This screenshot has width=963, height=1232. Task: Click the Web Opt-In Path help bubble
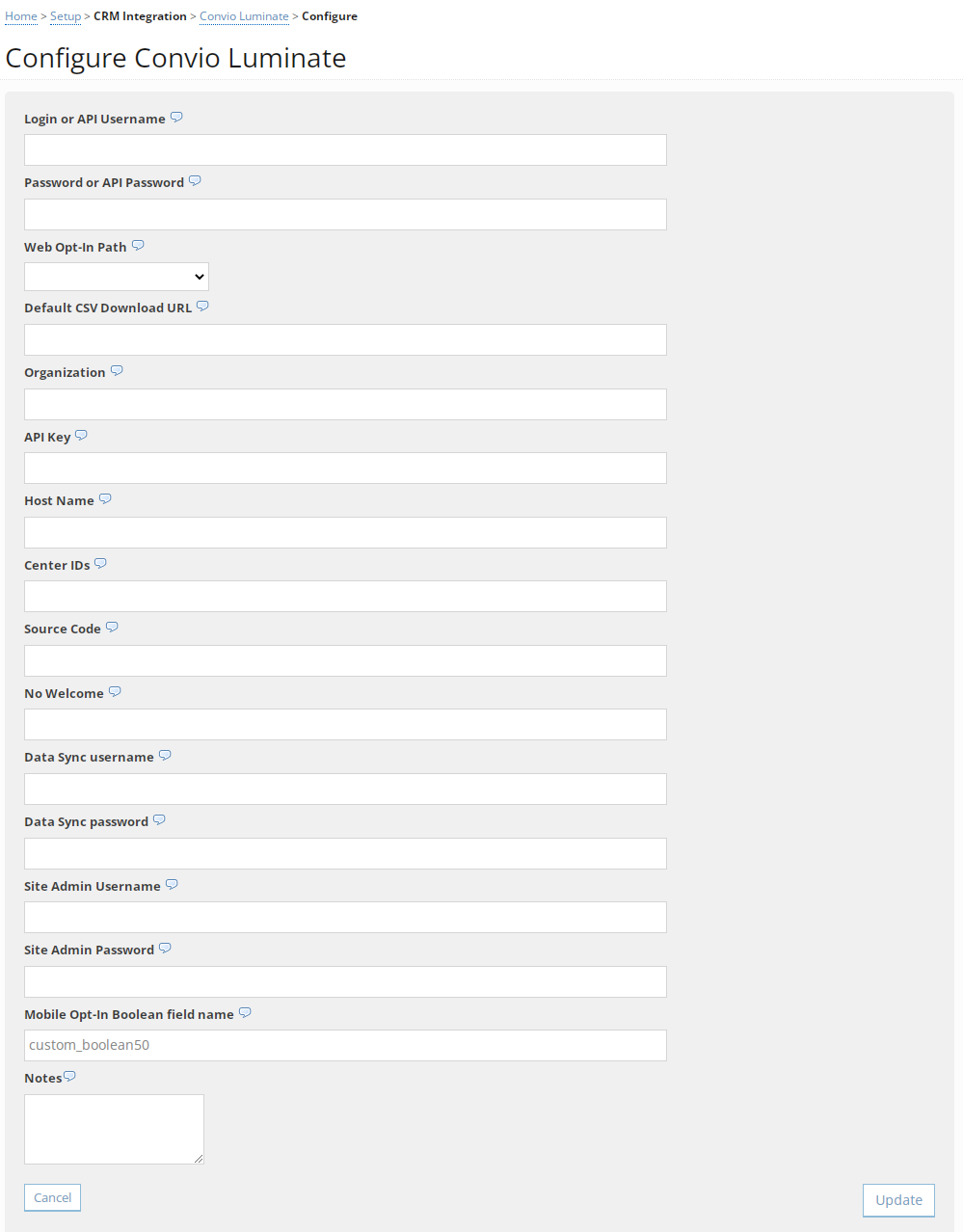pos(138,244)
